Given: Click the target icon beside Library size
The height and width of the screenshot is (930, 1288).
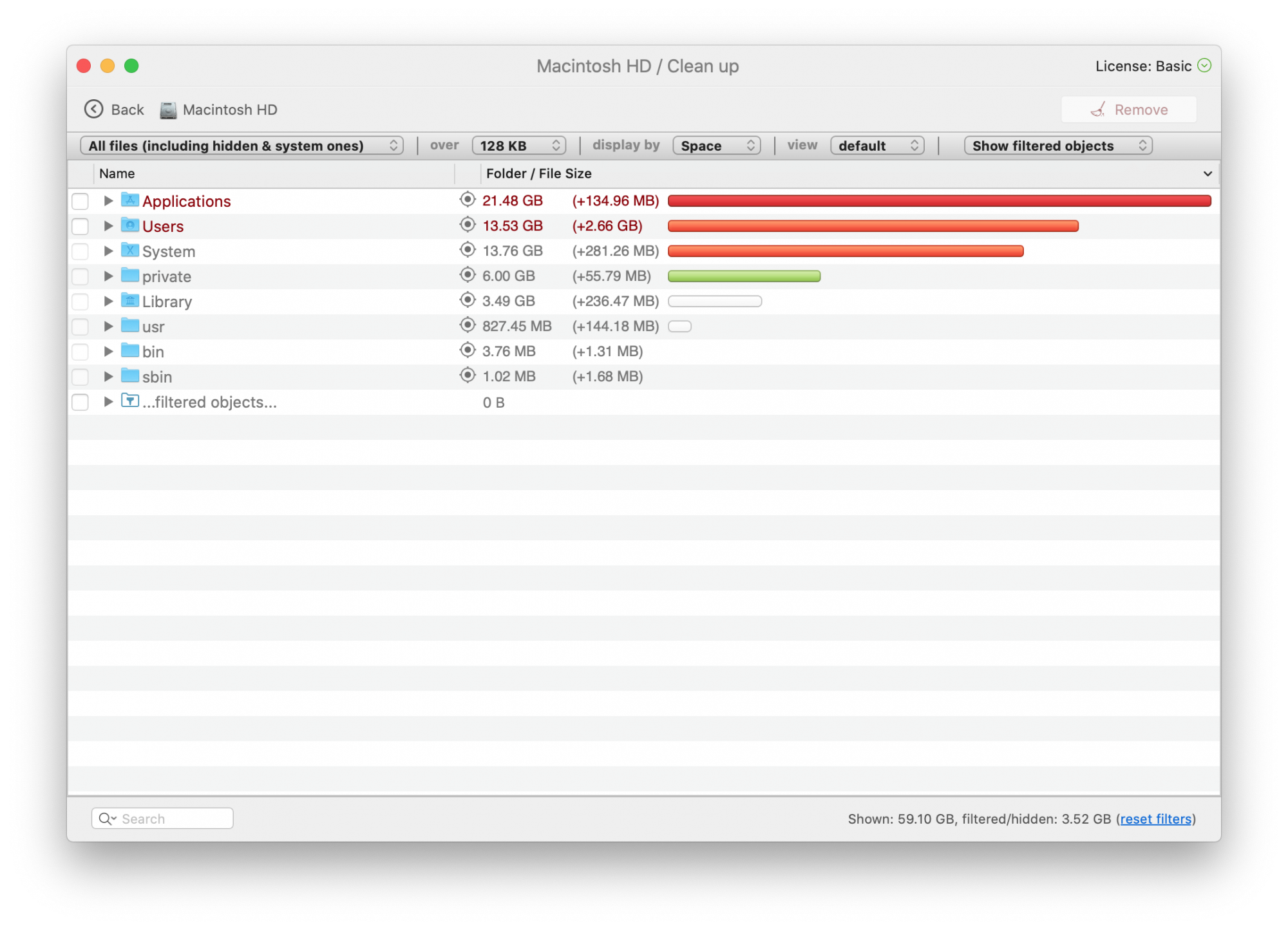Looking at the screenshot, I should 468,300.
